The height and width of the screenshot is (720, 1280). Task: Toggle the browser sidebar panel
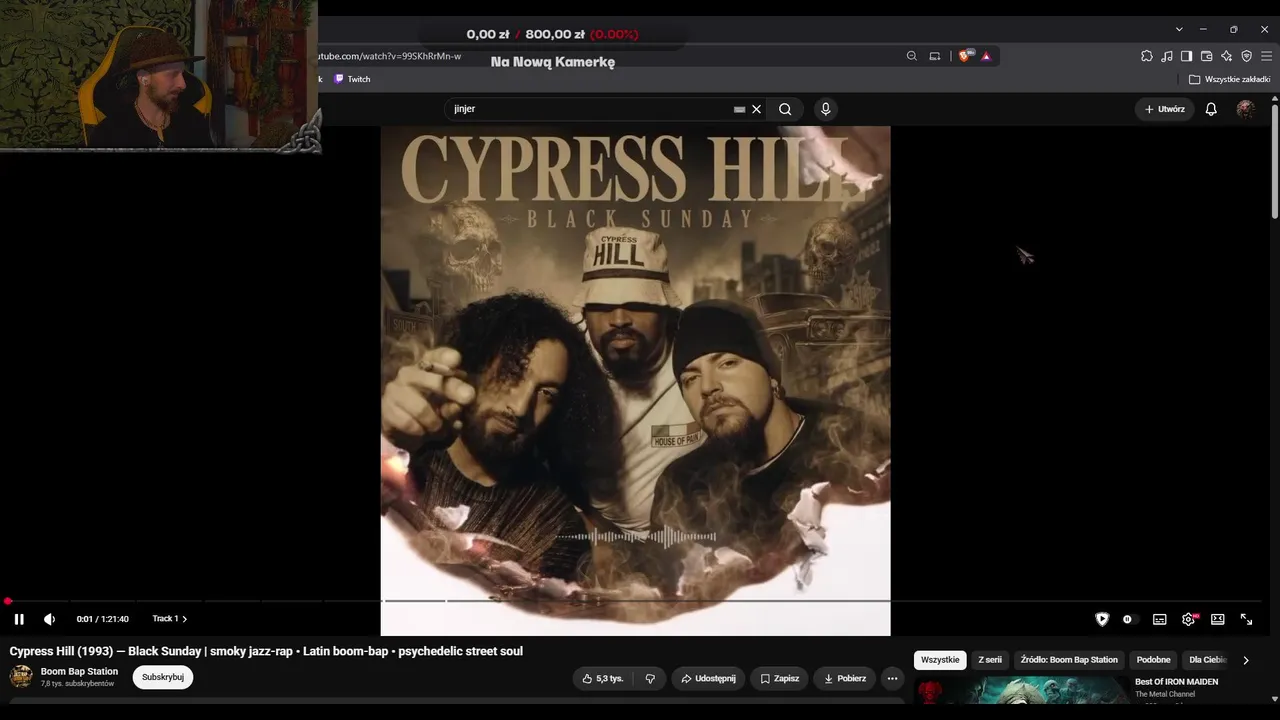click(1186, 56)
